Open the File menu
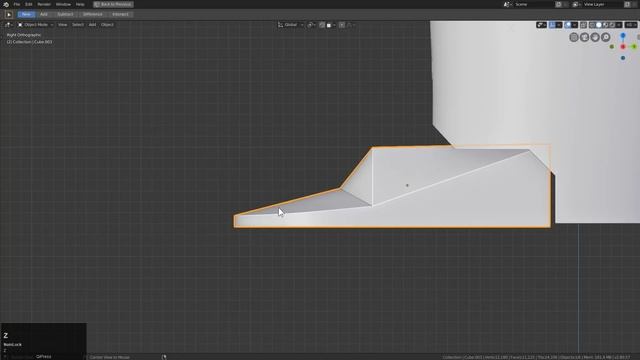This screenshot has height=360, width=640. (x=17, y=4)
